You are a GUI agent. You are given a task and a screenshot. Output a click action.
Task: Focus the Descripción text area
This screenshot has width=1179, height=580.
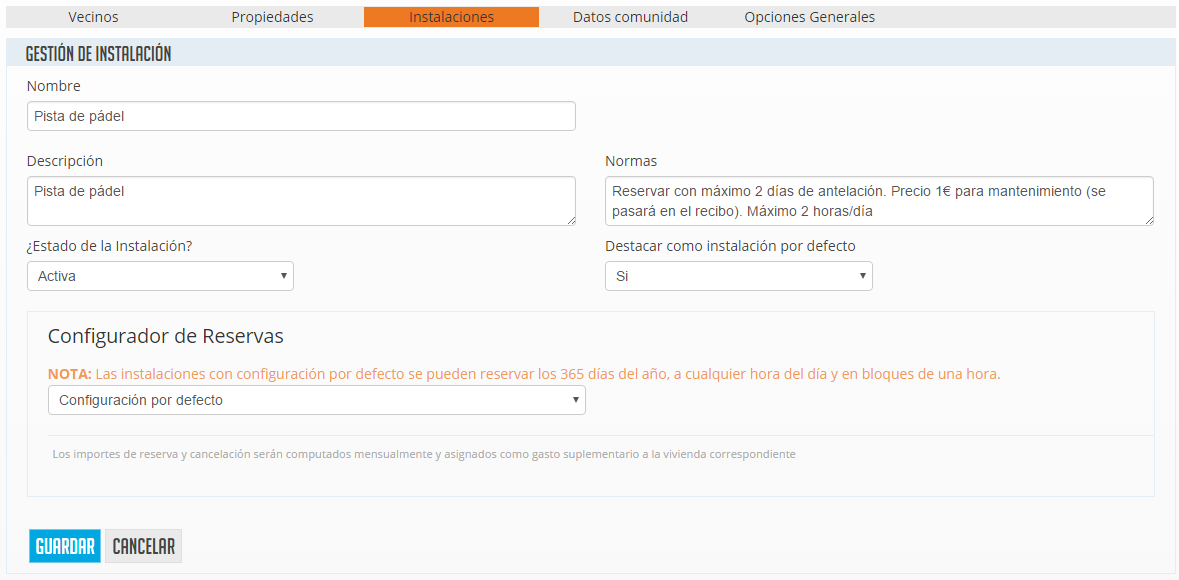pyautogui.click(x=301, y=200)
